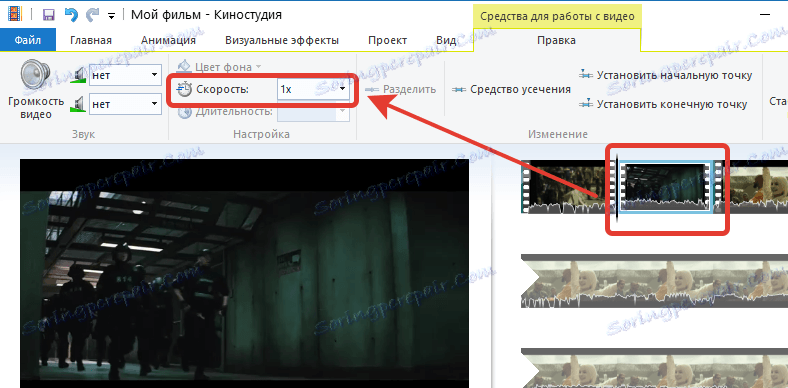Viewport: 788px width, 388px height.
Task: Click the Цвет фона paint bucket icon
Action: [x=185, y=66]
